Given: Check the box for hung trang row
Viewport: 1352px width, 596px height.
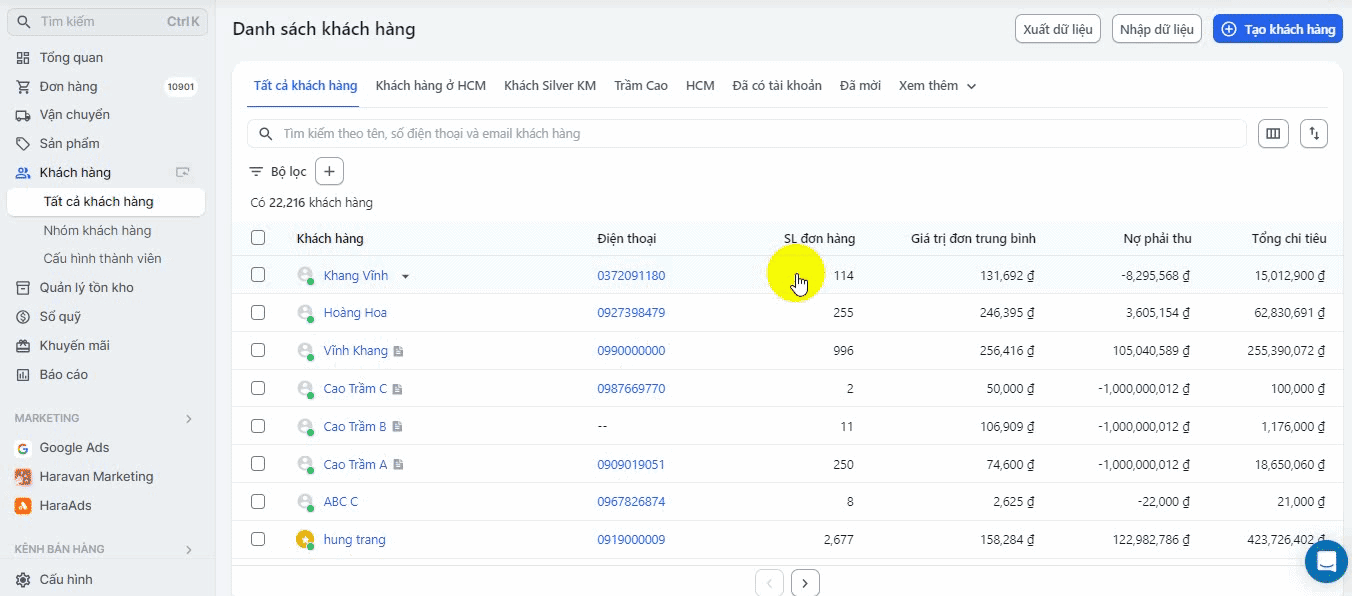Looking at the screenshot, I should point(258,539).
